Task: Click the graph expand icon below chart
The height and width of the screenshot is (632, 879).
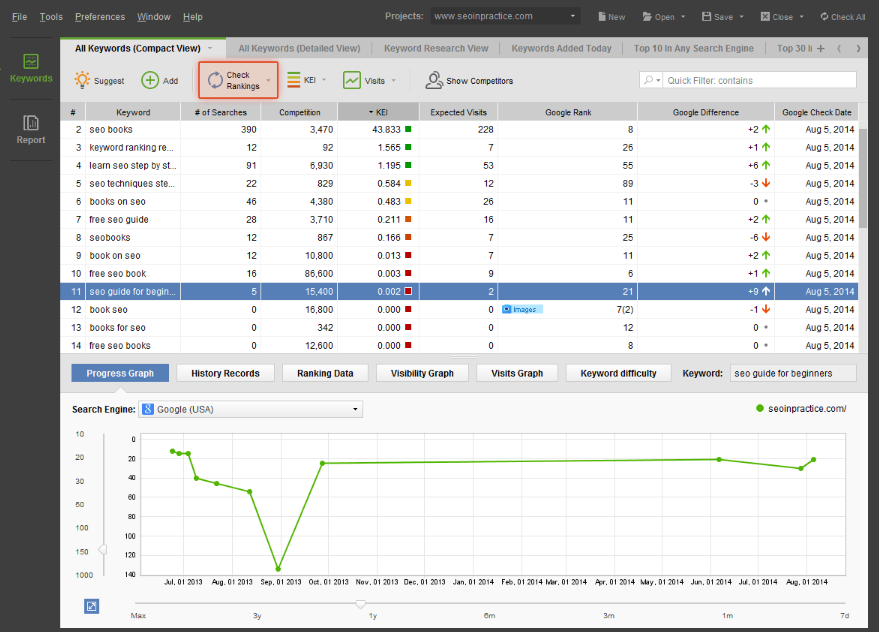Action: (91, 606)
